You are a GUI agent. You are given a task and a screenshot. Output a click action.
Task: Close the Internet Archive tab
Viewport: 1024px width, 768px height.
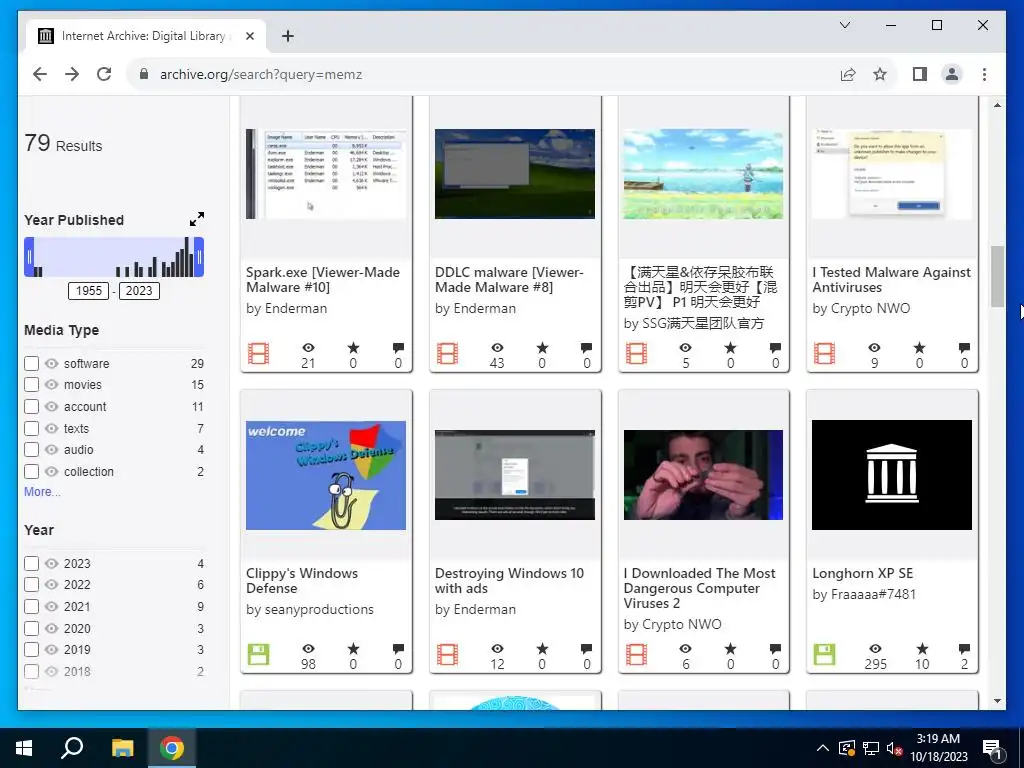[249, 36]
